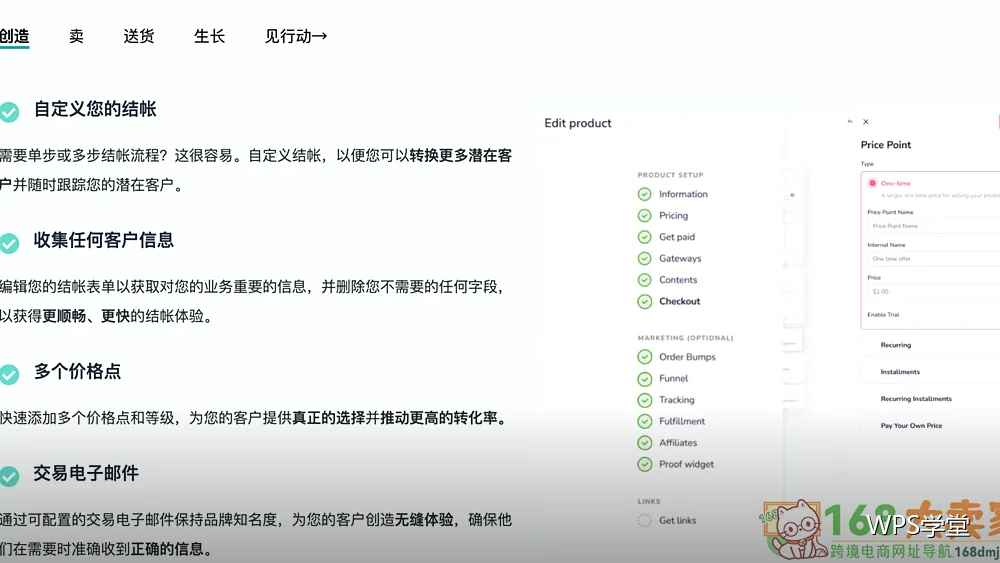Open the Get paid step
The height and width of the screenshot is (563, 1000).
pos(677,237)
